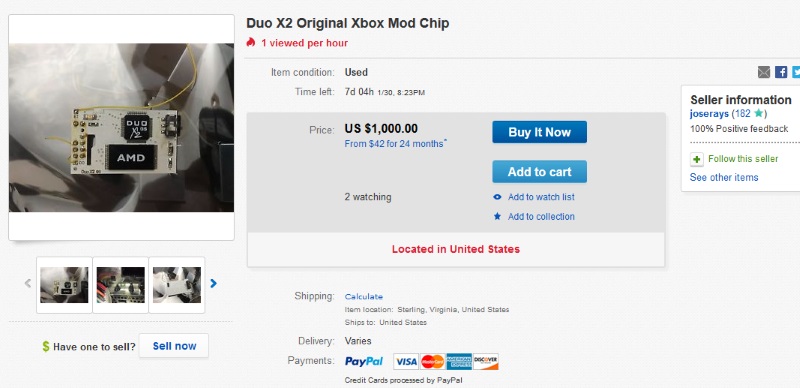Open From $42 for 24 months link
Screen dimensions: 800x388
coord(395,144)
